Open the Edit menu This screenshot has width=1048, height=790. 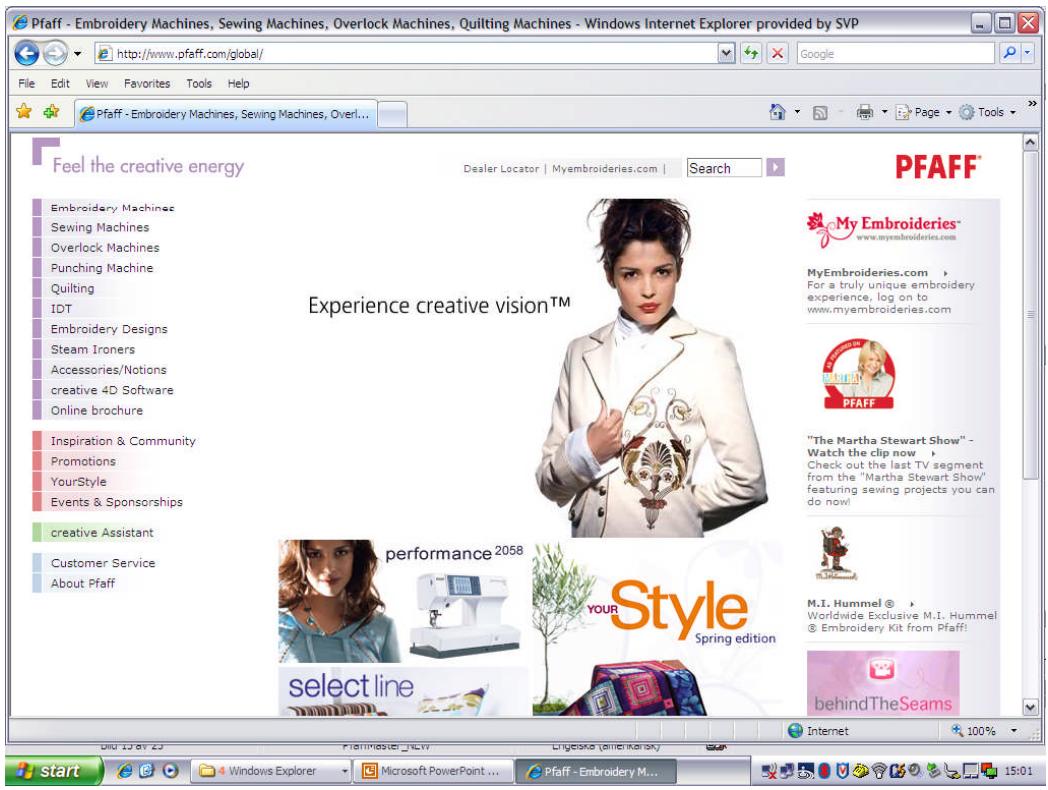pos(60,84)
